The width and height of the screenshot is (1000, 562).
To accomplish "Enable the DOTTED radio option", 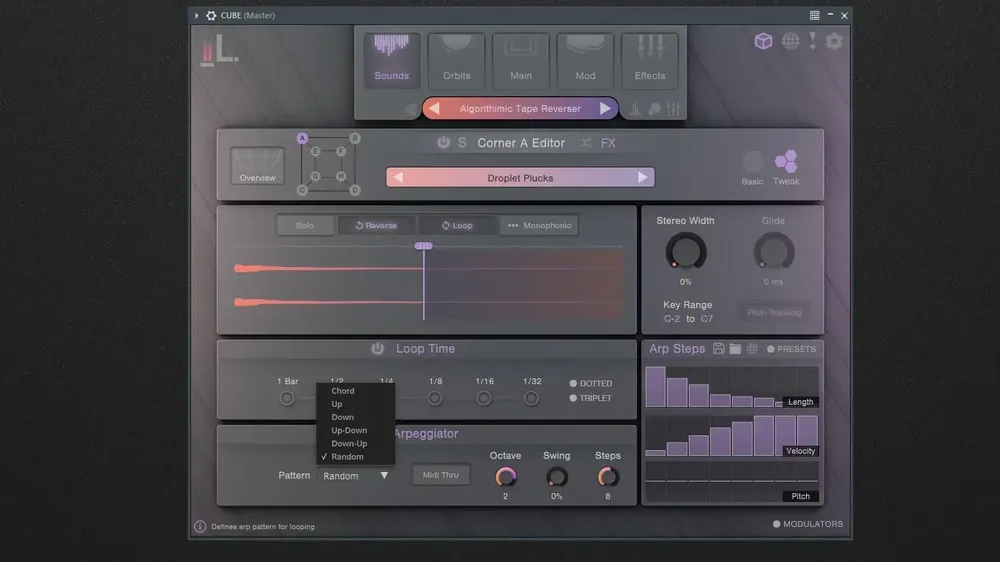I will tap(573, 383).
